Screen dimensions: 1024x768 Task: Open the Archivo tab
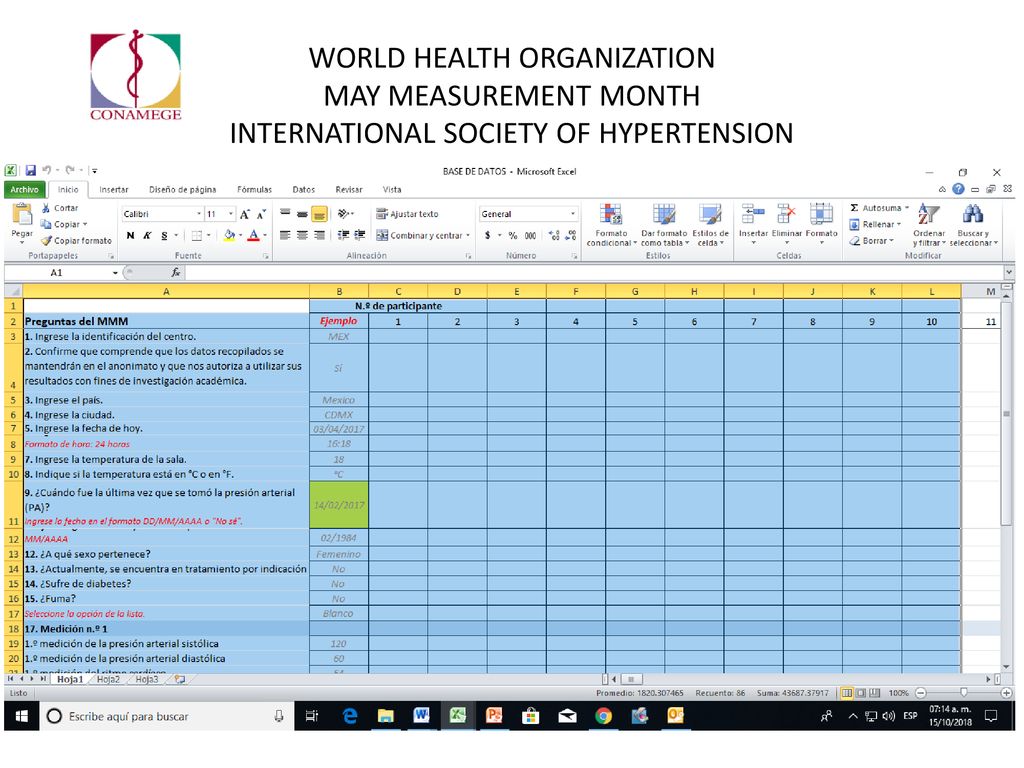pyautogui.click(x=25, y=189)
